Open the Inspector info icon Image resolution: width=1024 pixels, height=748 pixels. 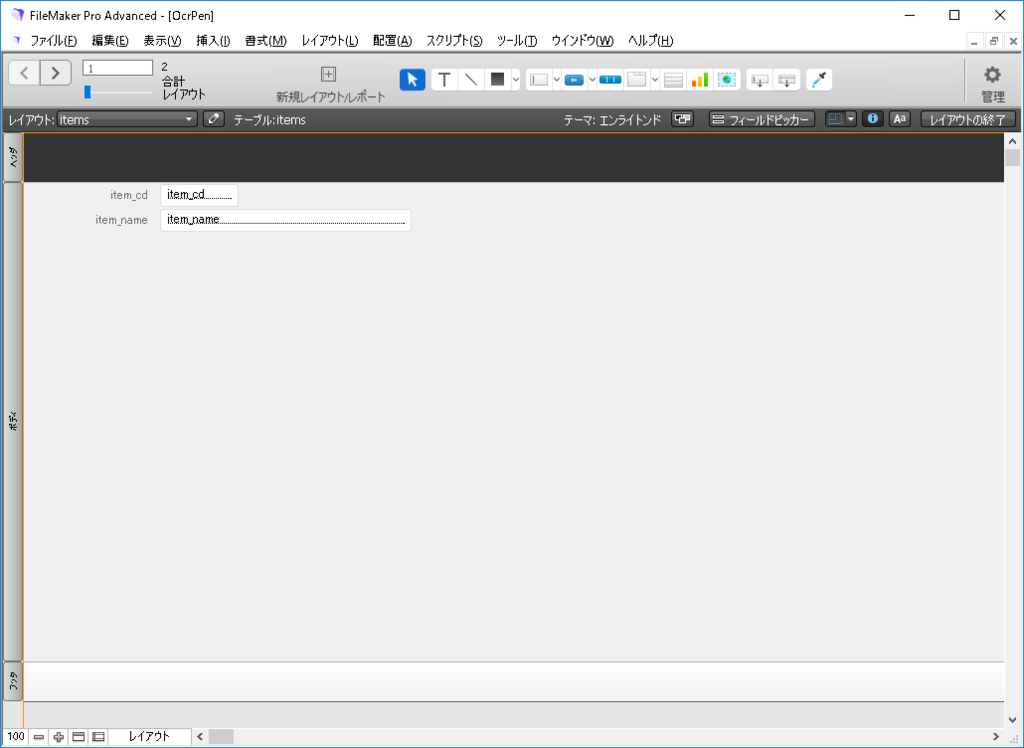(x=872, y=119)
